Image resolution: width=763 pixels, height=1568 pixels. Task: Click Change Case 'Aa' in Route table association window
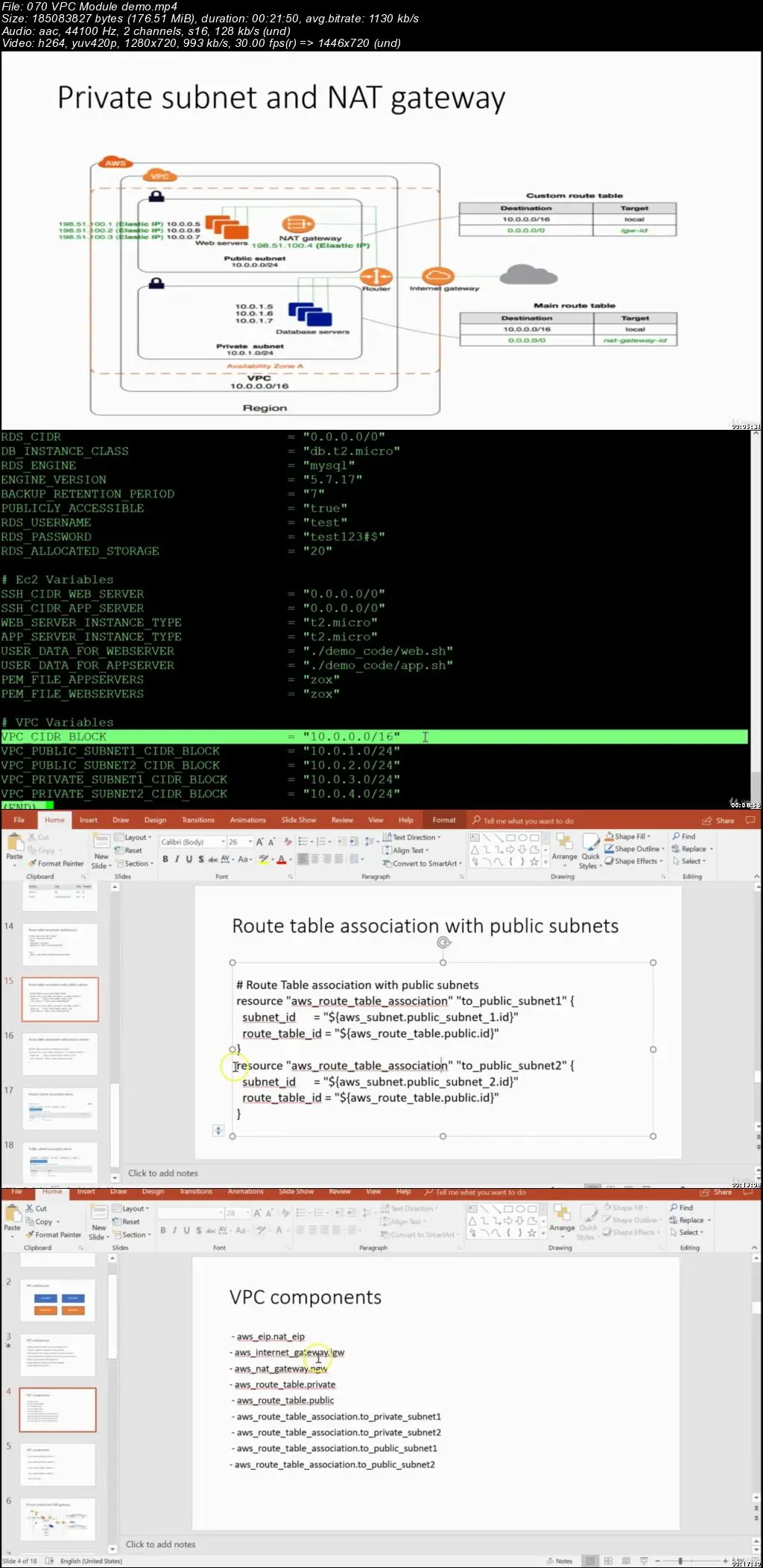(x=244, y=860)
